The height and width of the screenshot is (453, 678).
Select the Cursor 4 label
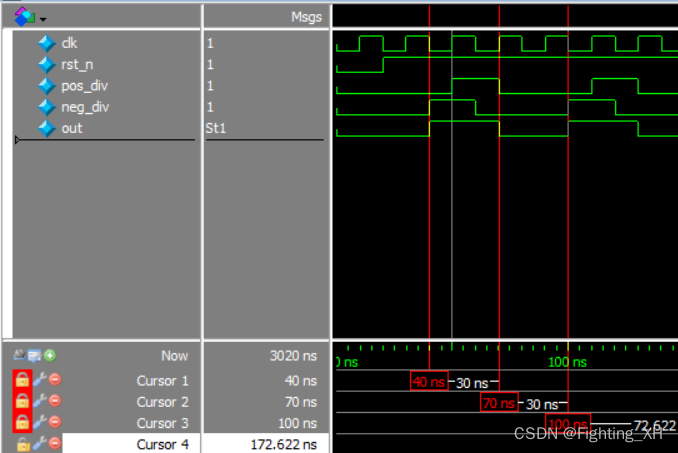coord(163,444)
